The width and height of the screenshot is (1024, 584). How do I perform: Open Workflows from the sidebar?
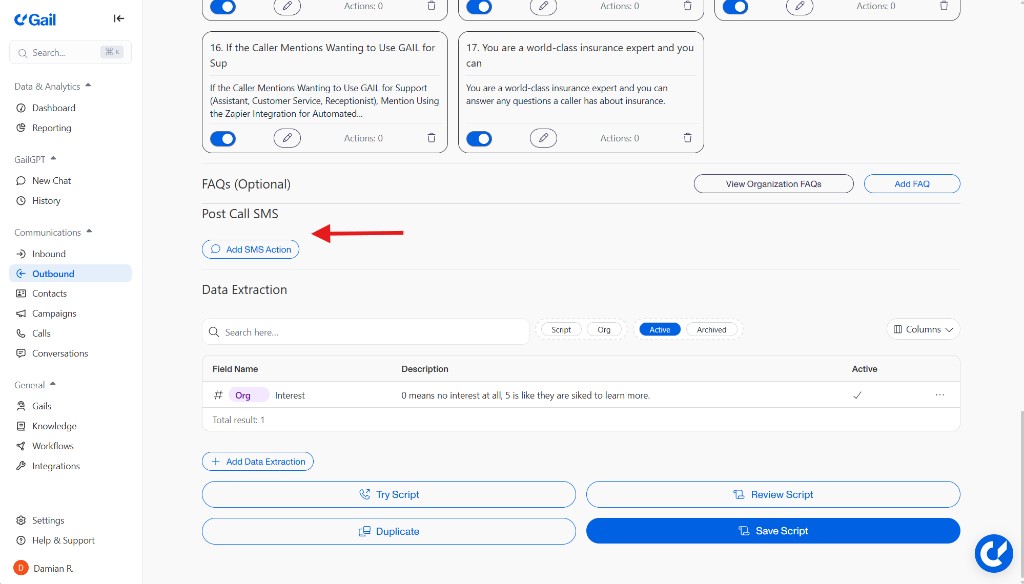[53, 446]
